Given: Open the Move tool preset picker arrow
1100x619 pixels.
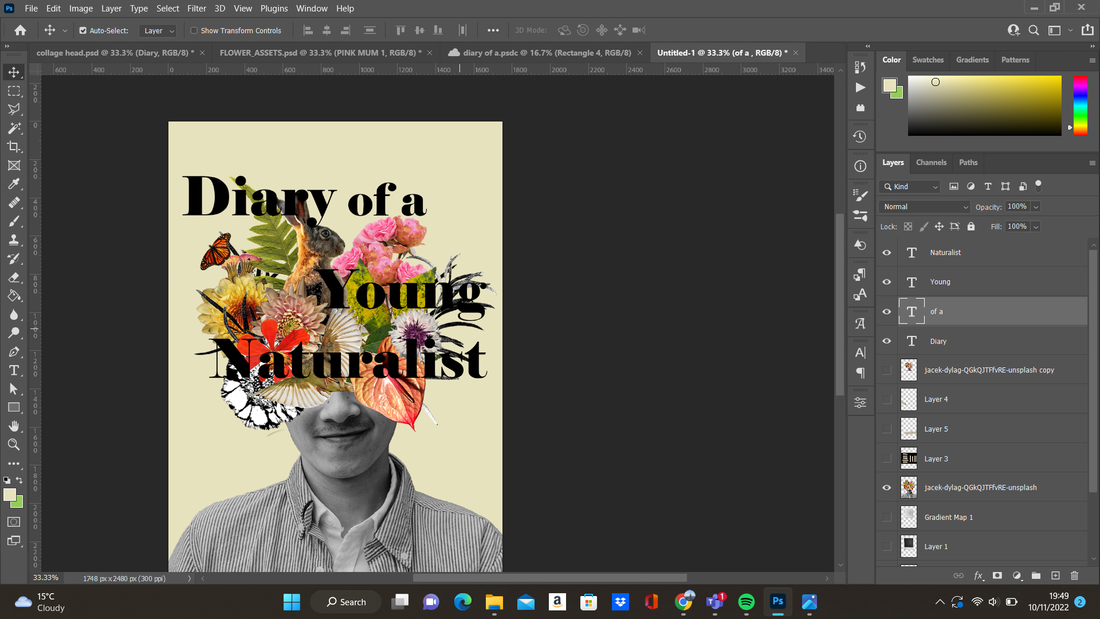Looking at the screenshot, I should coord(65,31).
